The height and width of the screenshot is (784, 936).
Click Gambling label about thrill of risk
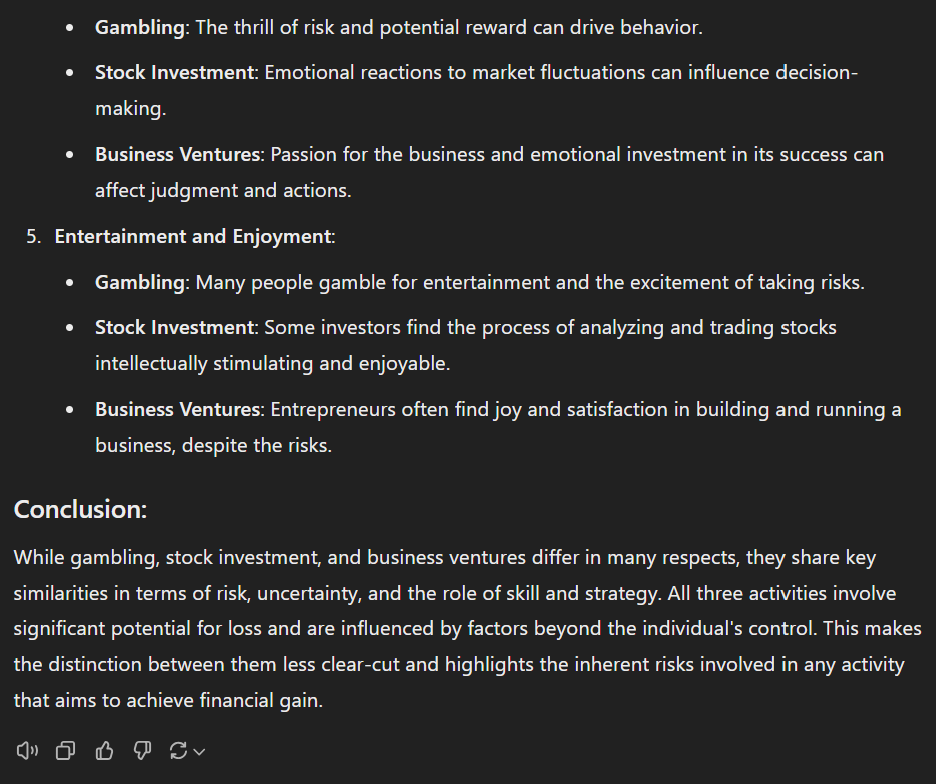point(140,27)
